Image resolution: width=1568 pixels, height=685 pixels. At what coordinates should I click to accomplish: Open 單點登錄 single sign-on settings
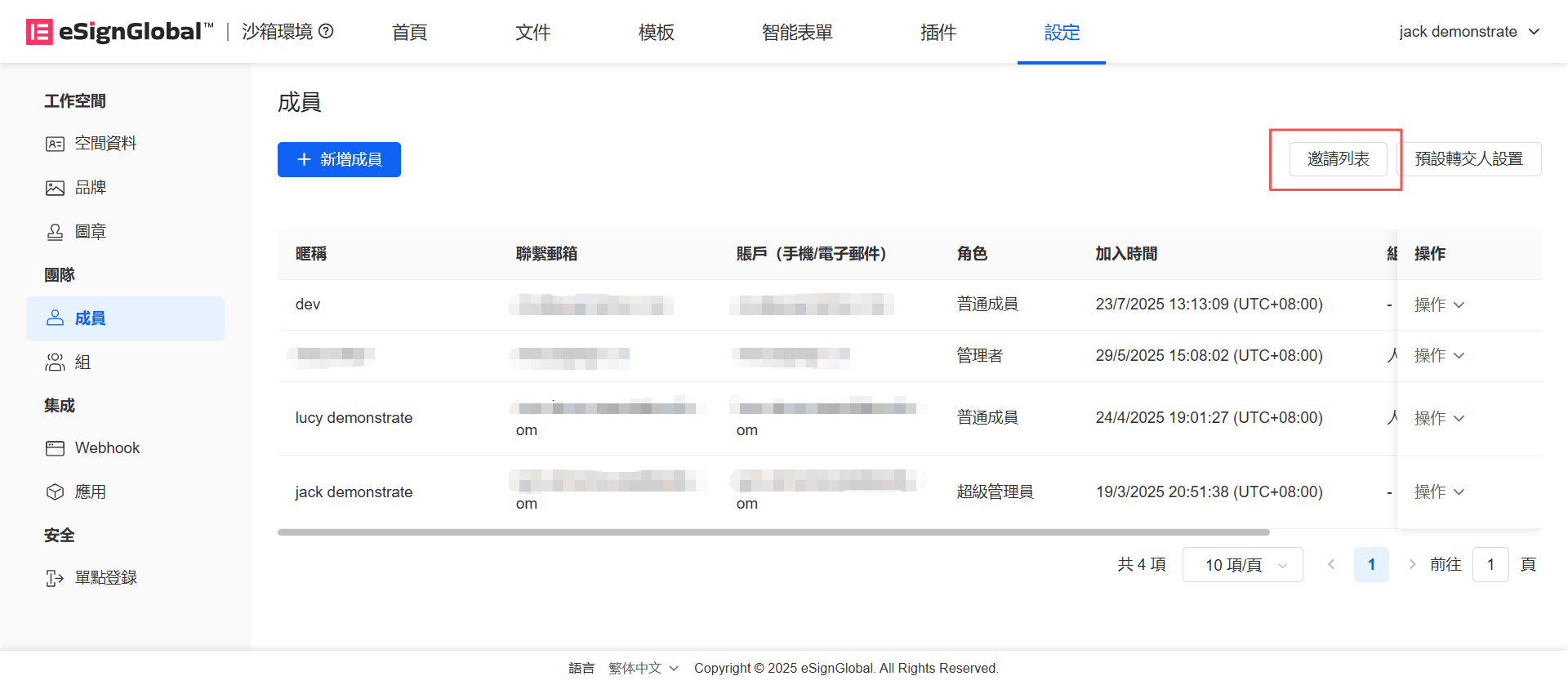105,578
